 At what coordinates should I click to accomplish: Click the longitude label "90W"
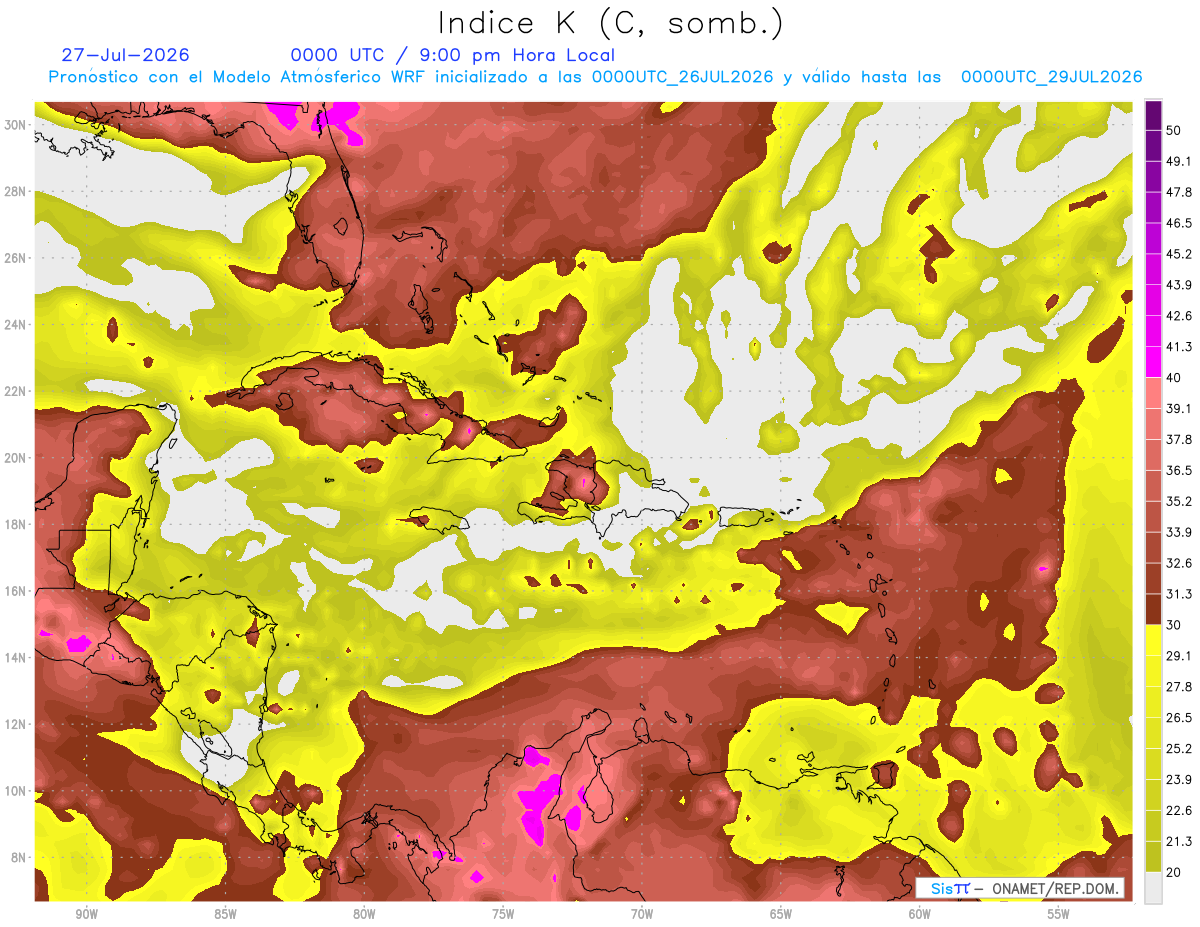[86, 915]
